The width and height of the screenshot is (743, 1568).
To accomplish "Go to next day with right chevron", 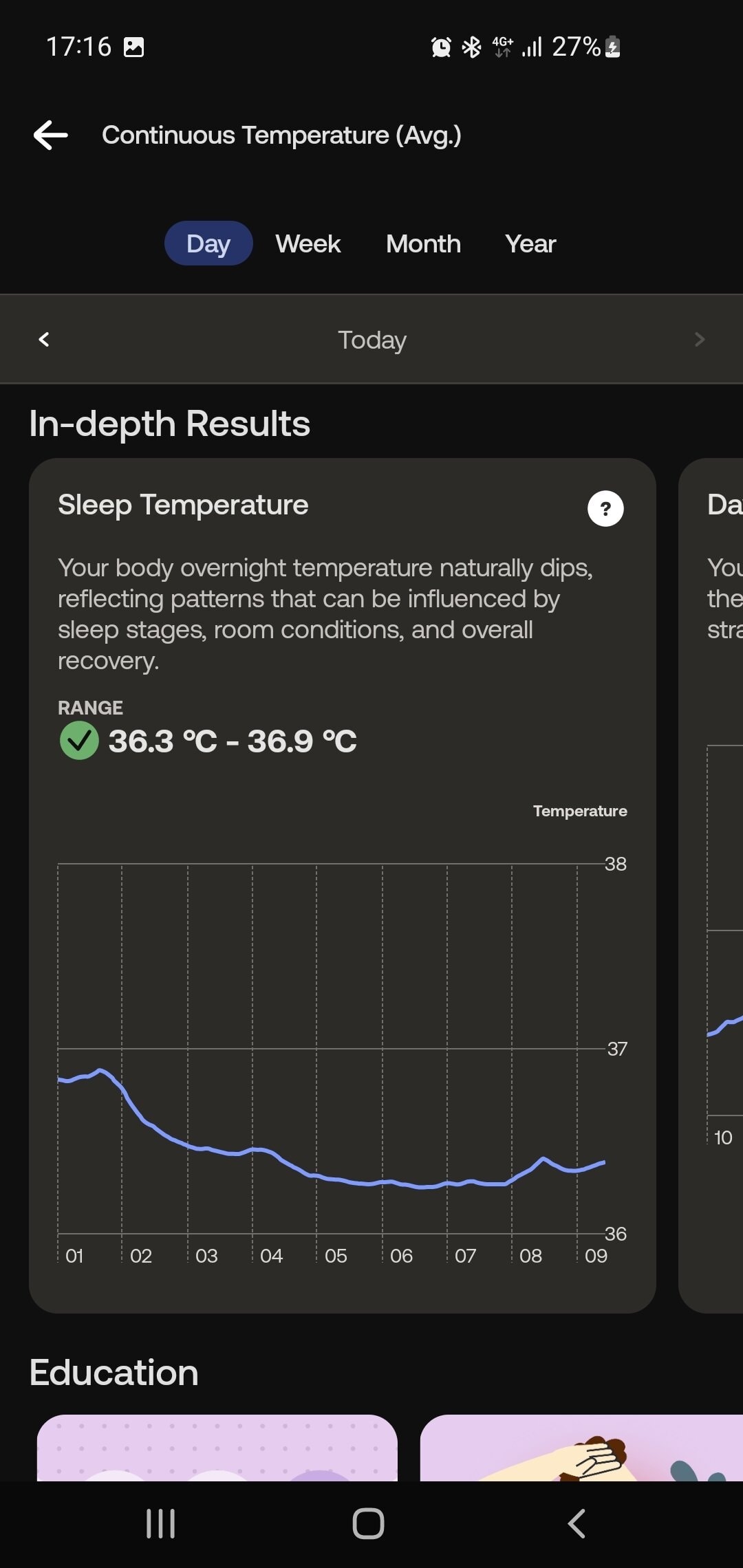I will click(x=700, y=339).
